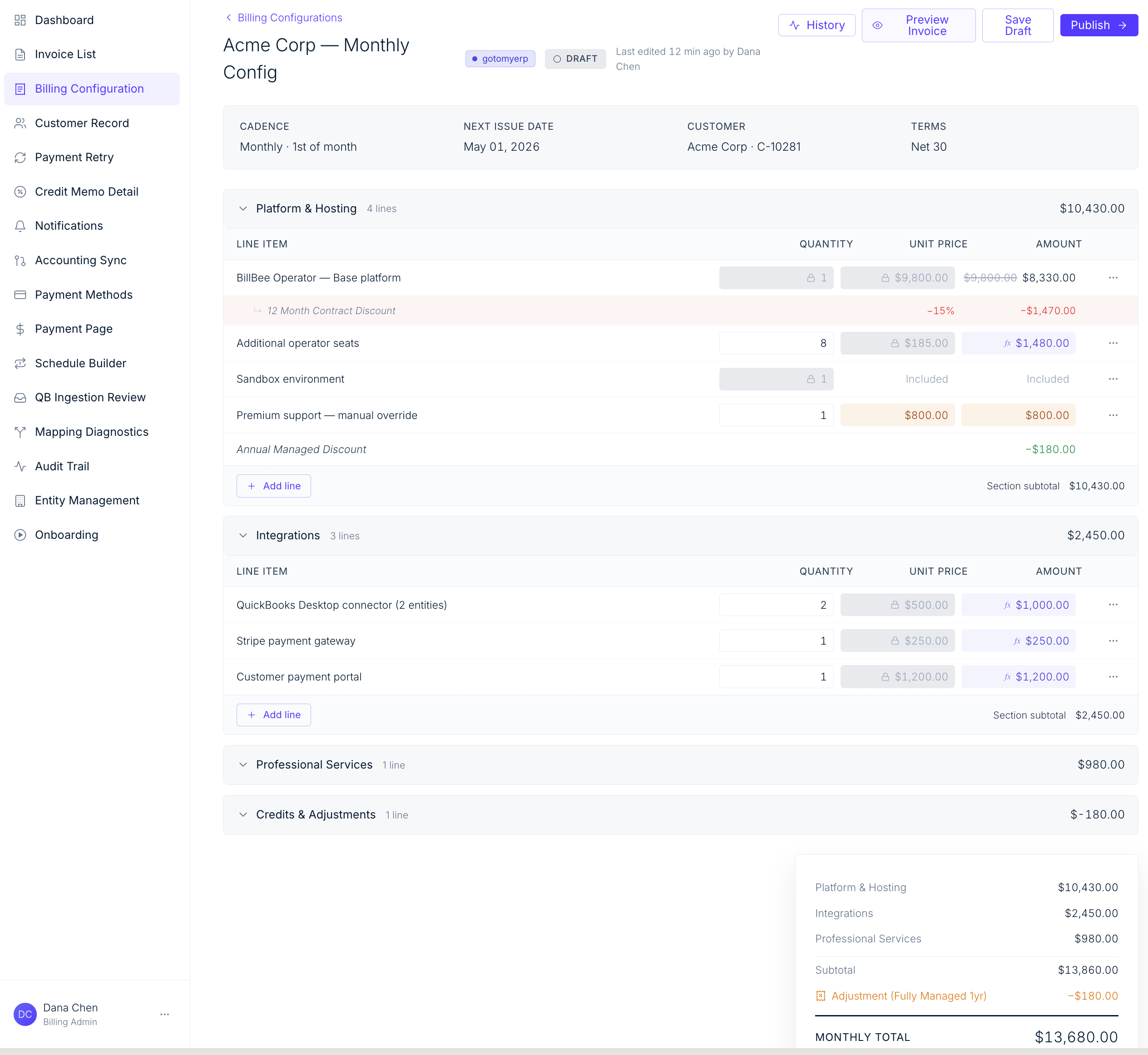Click customer Acme Corp · C-10281
The width and height of the screenshot is (1148, 1055).
tap(744, 147)
